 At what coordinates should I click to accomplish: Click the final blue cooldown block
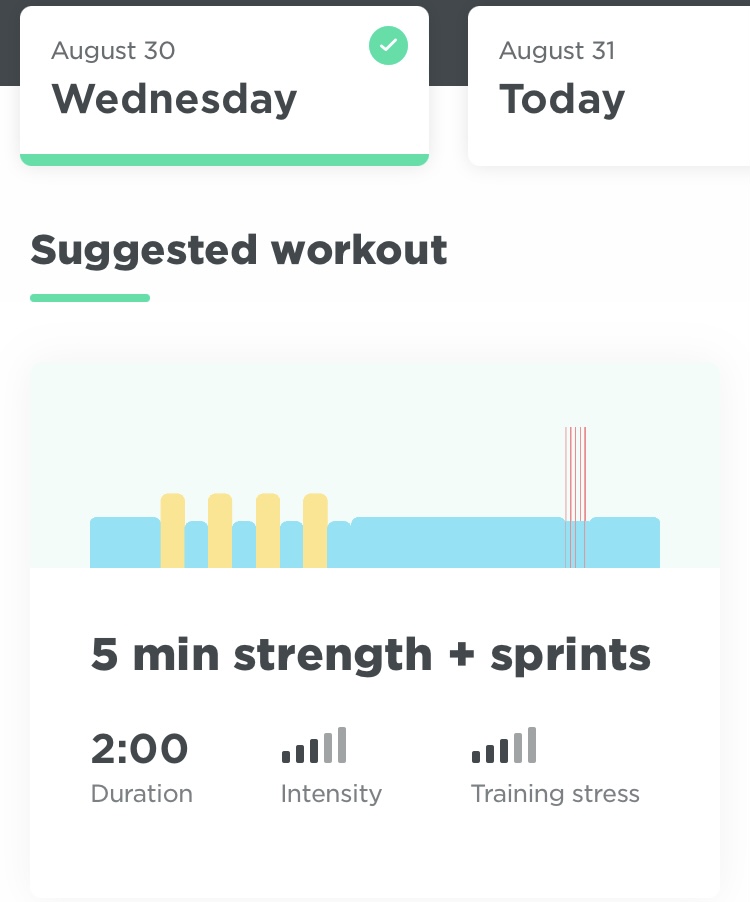click(624, 542)
